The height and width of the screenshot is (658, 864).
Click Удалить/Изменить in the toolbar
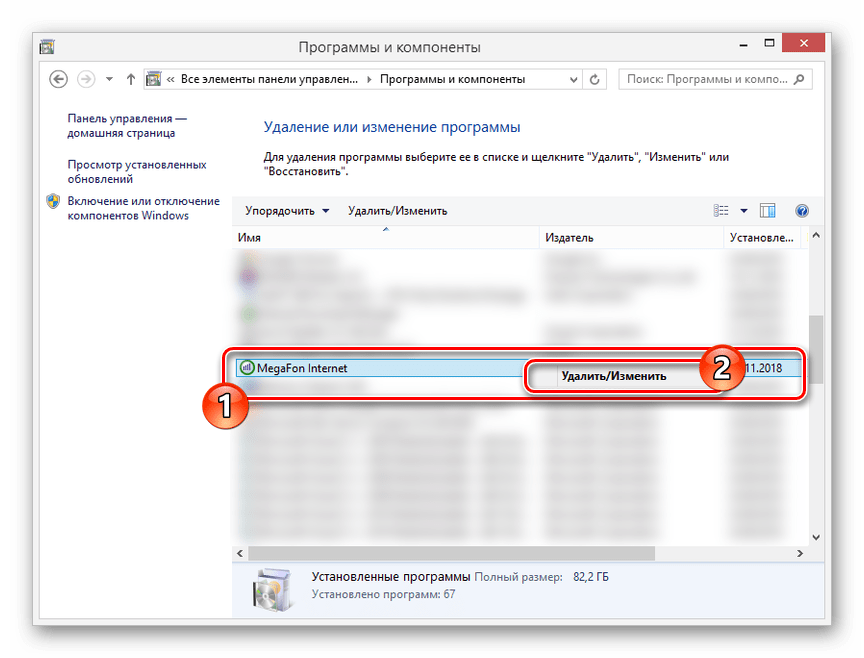[x=397, y=211]
